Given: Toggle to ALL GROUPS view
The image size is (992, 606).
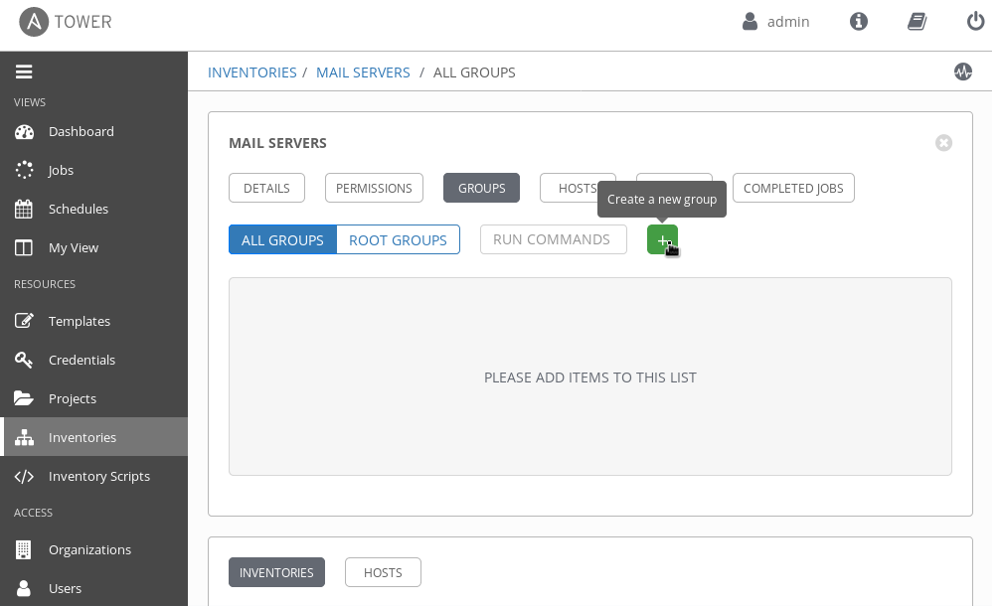Looking at the screenshot, I should [x=283, y=240].
